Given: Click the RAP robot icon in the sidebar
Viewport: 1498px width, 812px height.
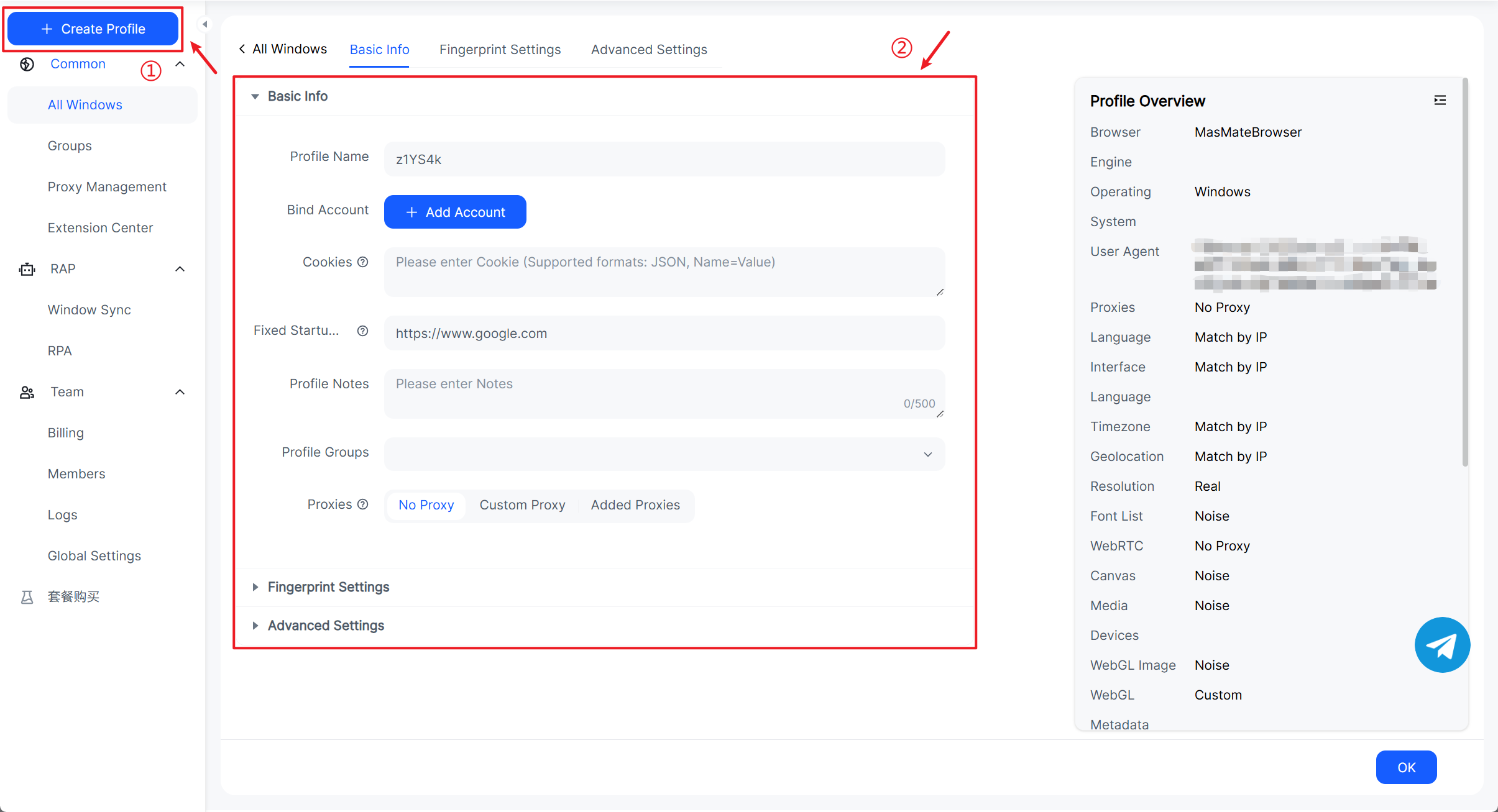Looking at the screenshot, I should (x=27, y=269).
